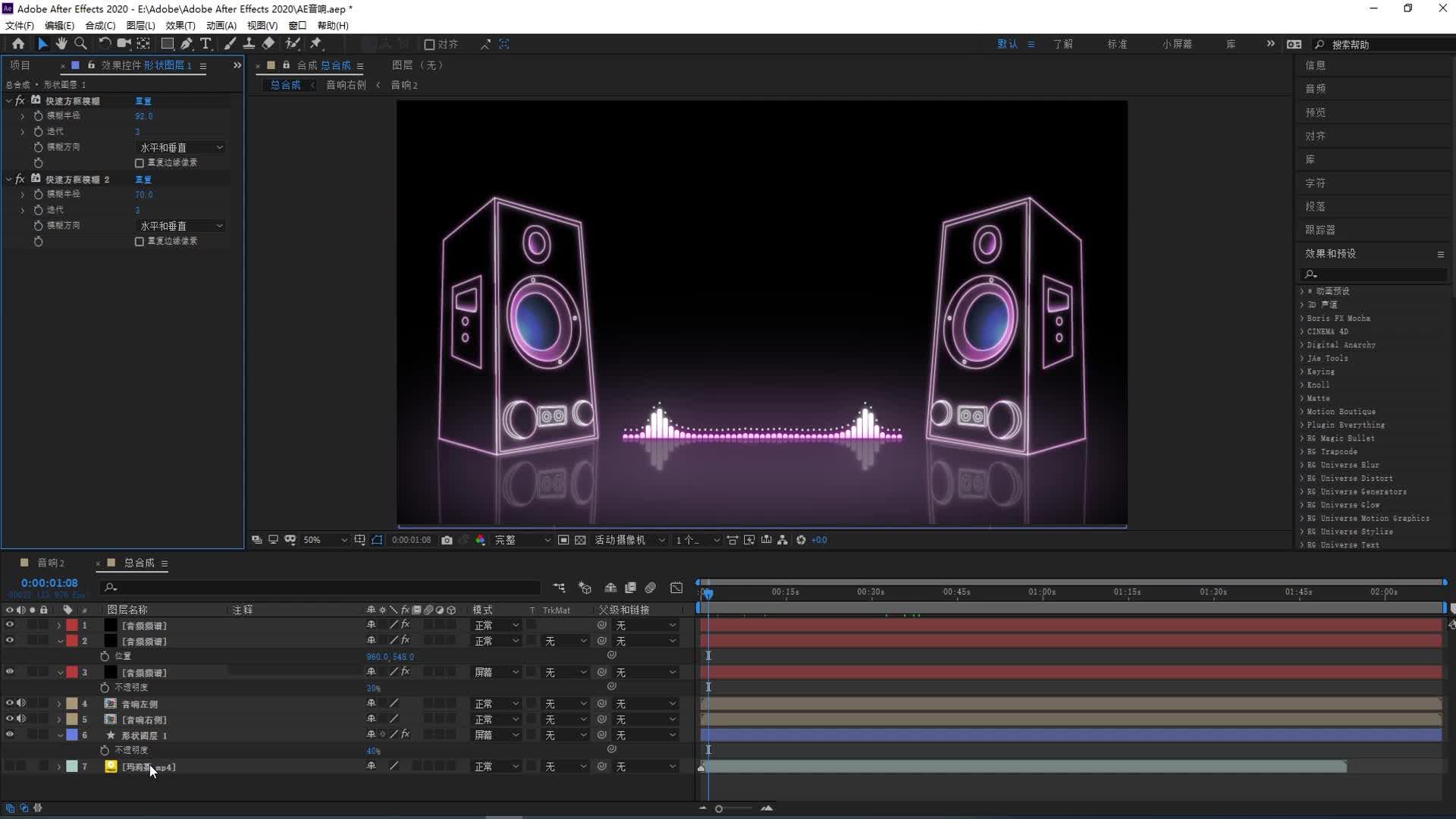Screen dimensions: 1456x819
Task: Hide layer 6 形状图层 1 eye
Action: 10,735
